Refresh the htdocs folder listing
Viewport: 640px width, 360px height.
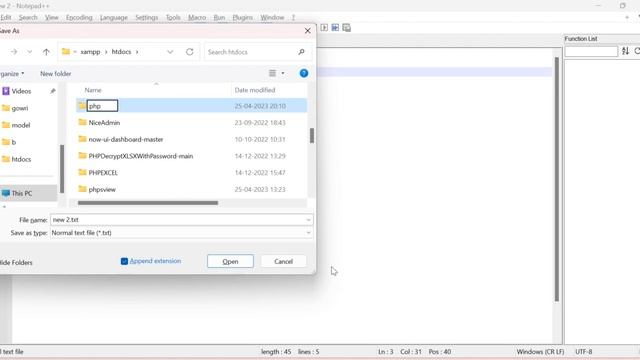click(189, 52)
